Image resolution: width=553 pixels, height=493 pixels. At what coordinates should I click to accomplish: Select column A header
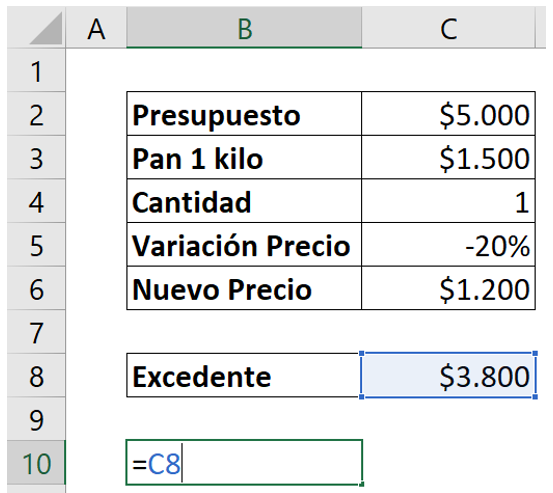[96, 28]
